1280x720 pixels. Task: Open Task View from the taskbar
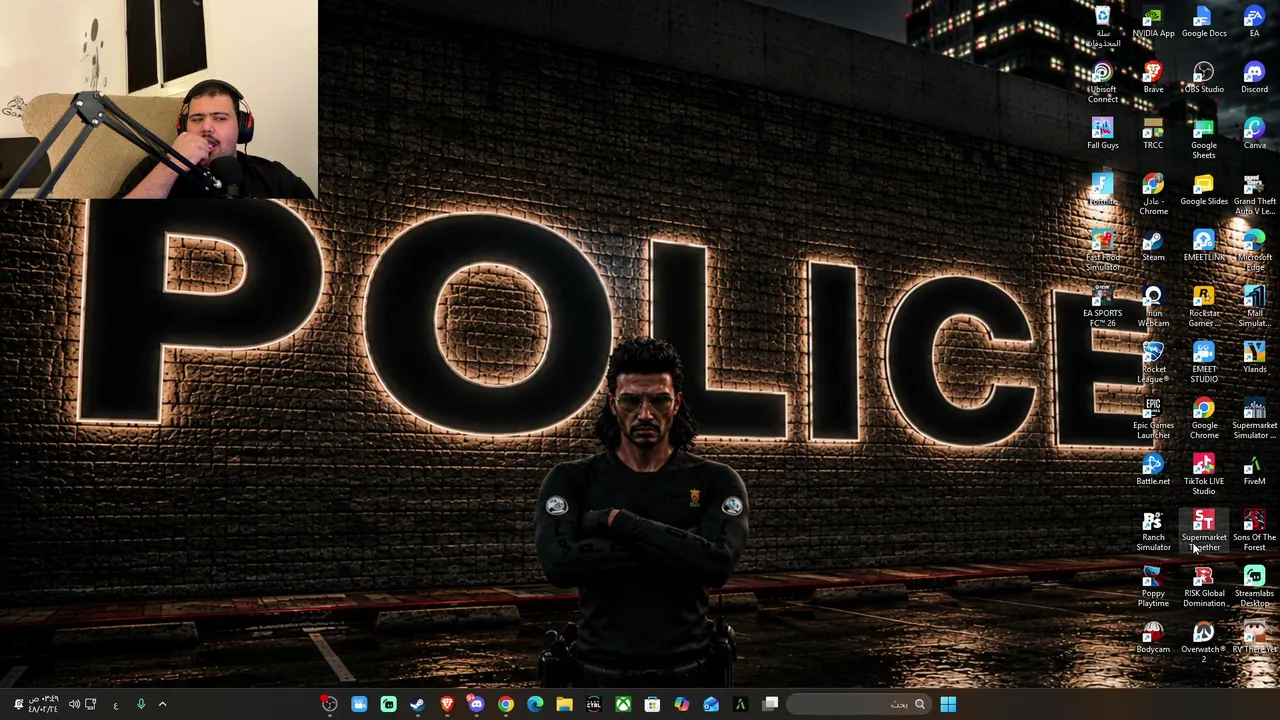tap(770, 704)
